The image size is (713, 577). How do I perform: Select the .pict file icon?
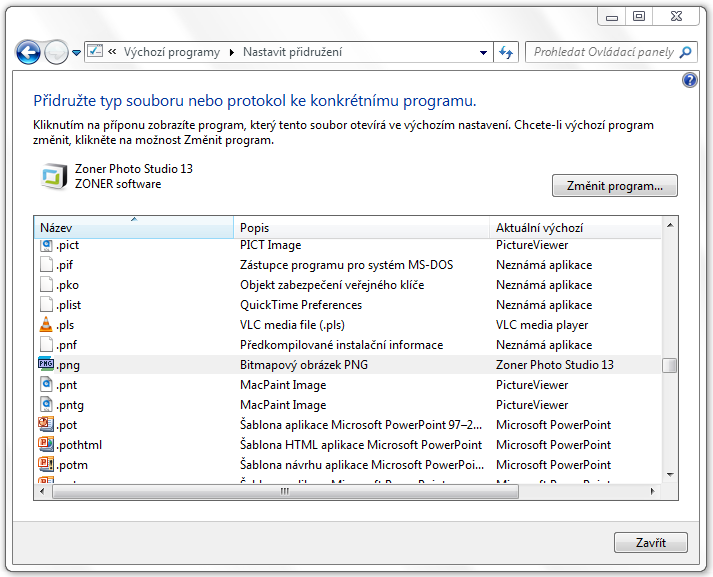tap(46, 246)
